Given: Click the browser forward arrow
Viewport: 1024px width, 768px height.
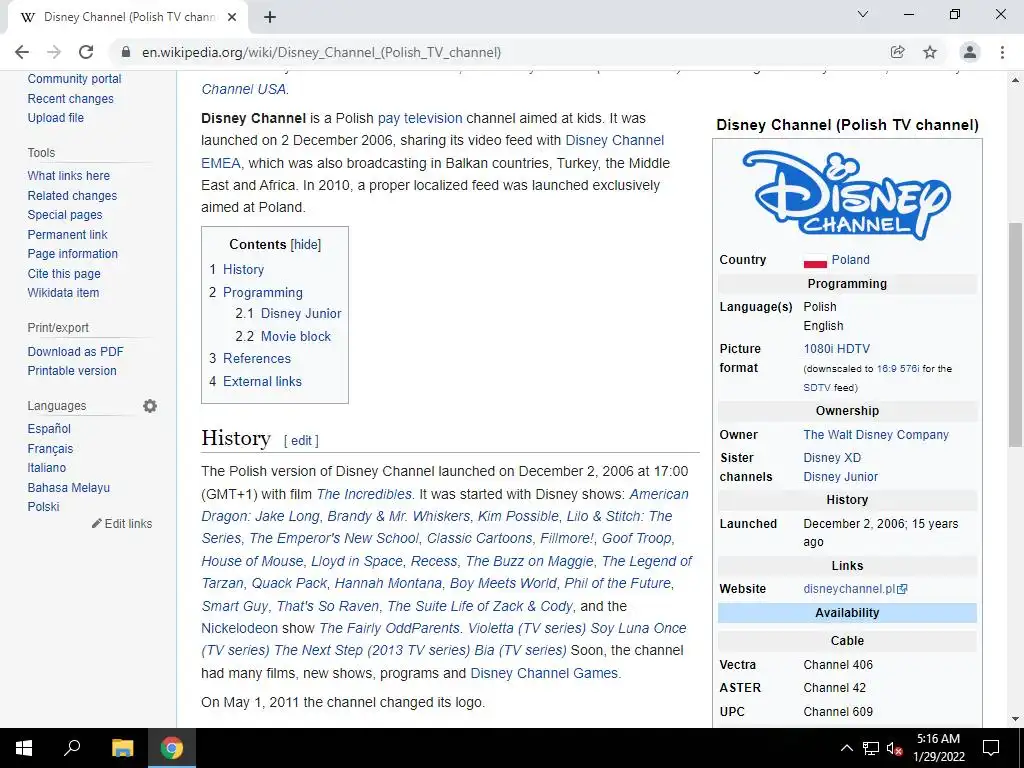Looking at the screenshot, I should [x=54, y=52].
